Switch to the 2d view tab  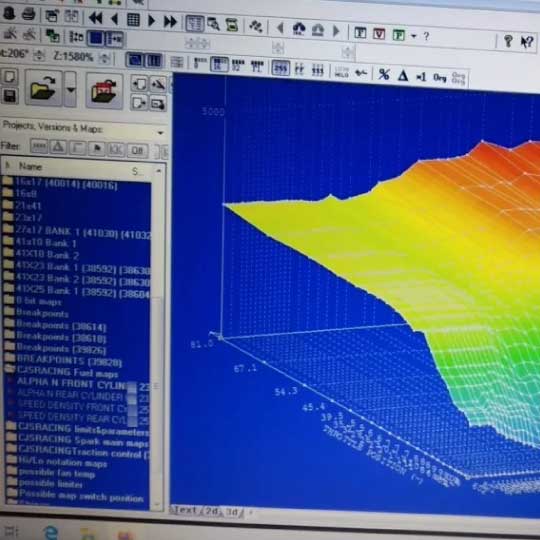(x=212, y=511)
